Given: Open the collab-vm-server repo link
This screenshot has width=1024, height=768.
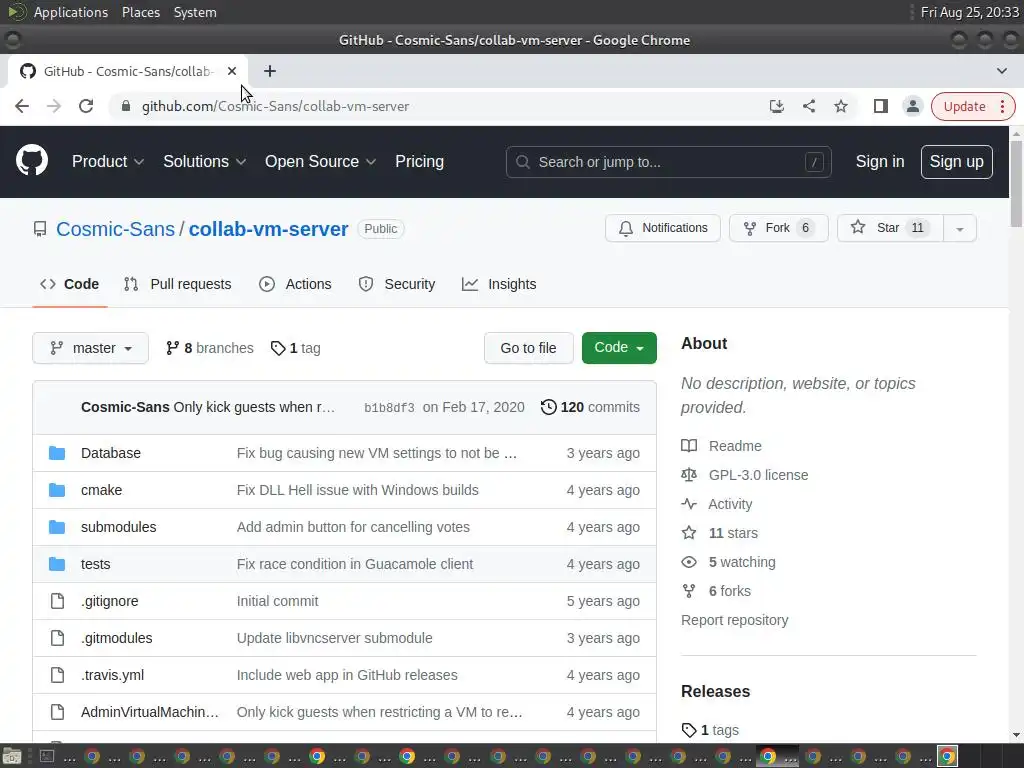Looking at the screenshot, I should (x=268, y=229).
